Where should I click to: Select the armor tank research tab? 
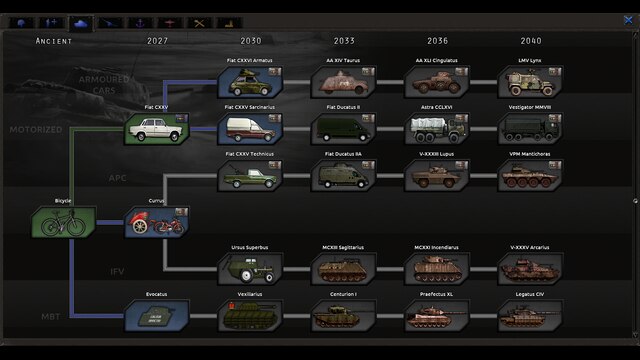point(81,24)
